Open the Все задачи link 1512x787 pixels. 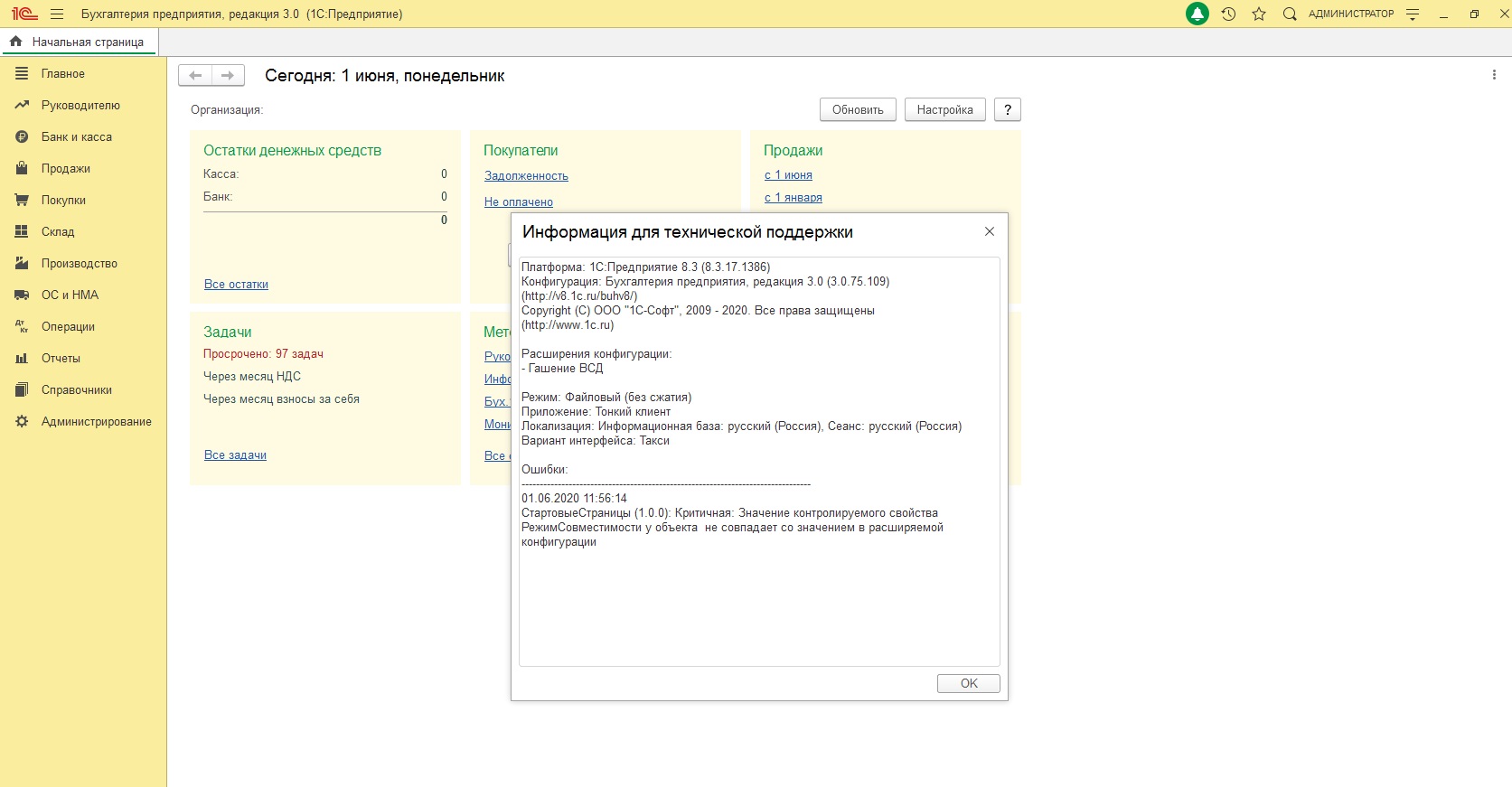click(x=235, y=454)
